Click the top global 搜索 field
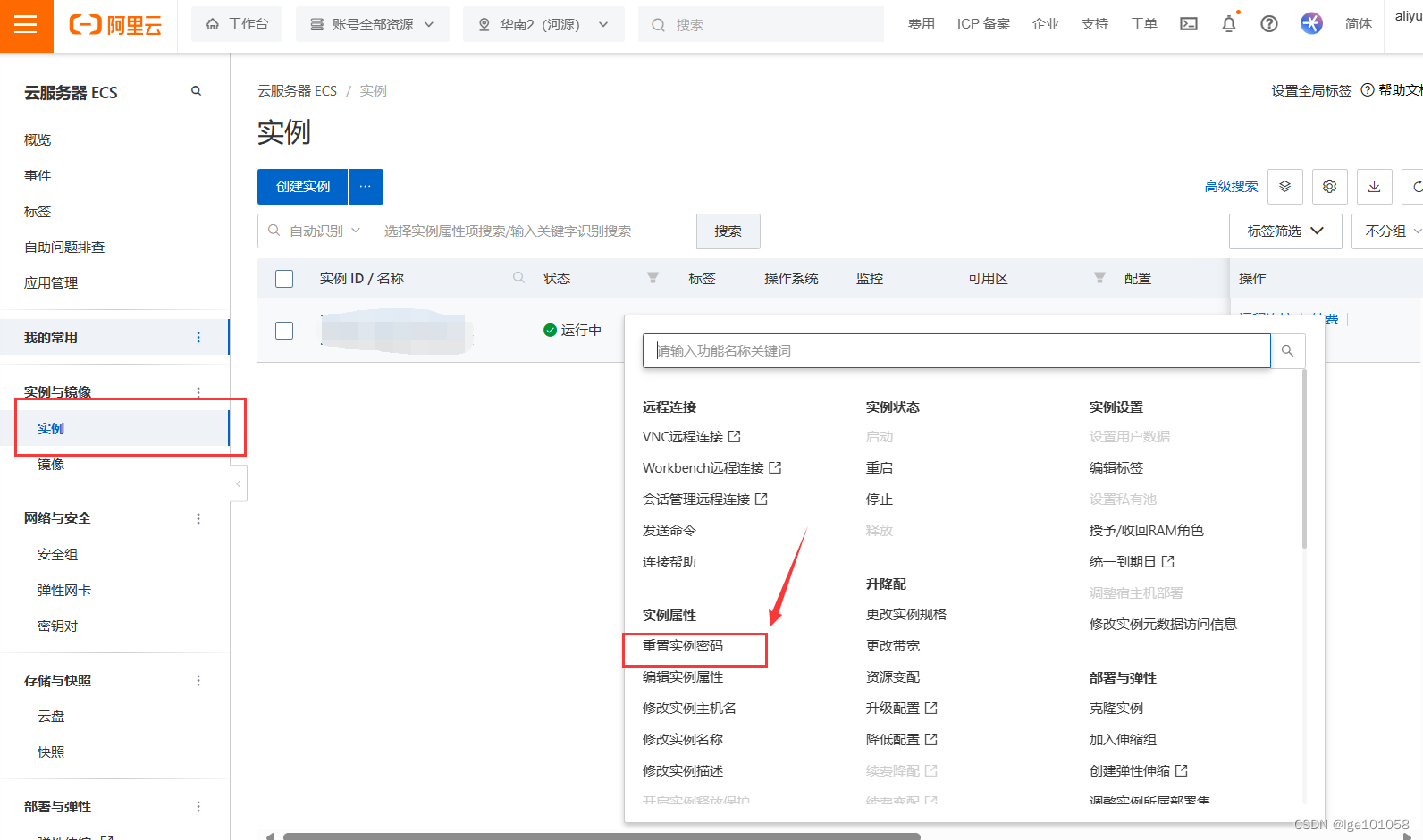 [761, 24]
